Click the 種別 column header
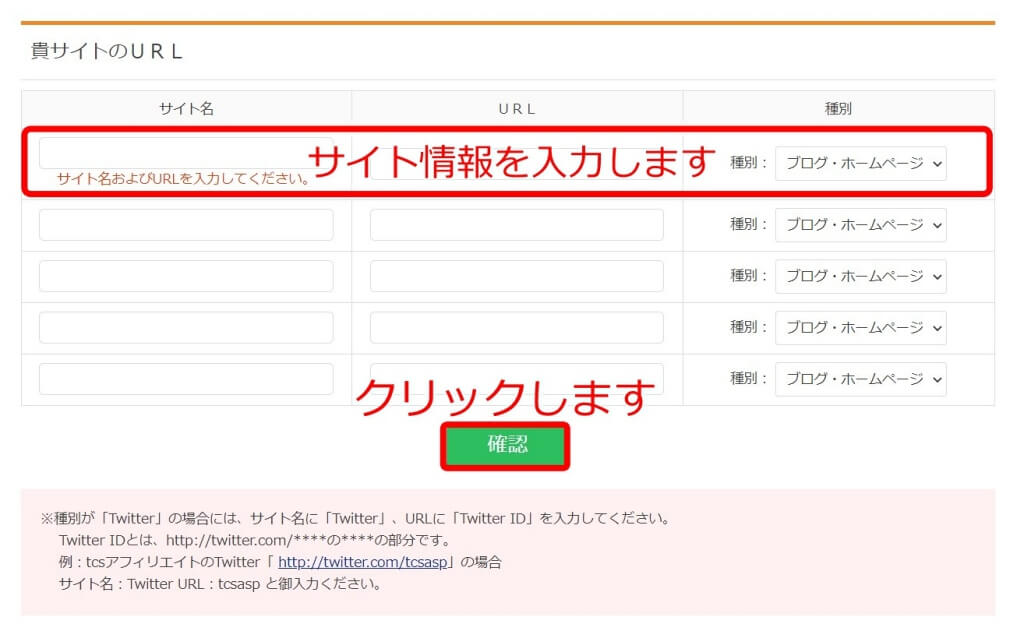Image resolution: width=1024 pixels, height=624 pixels. coord(838,108)
